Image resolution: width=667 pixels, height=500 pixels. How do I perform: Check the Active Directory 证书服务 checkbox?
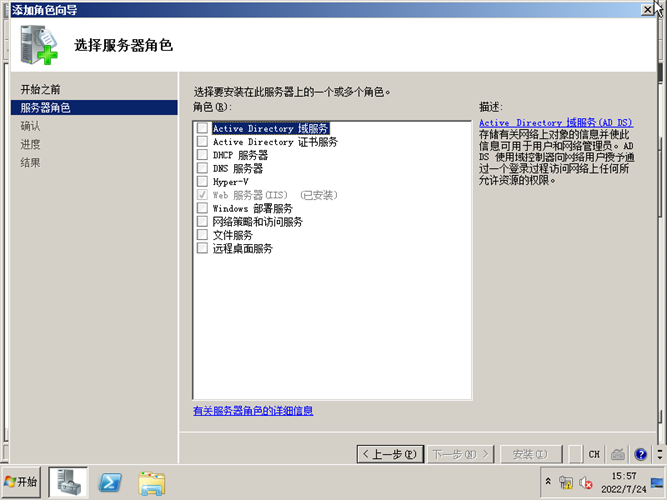(202, 141)
